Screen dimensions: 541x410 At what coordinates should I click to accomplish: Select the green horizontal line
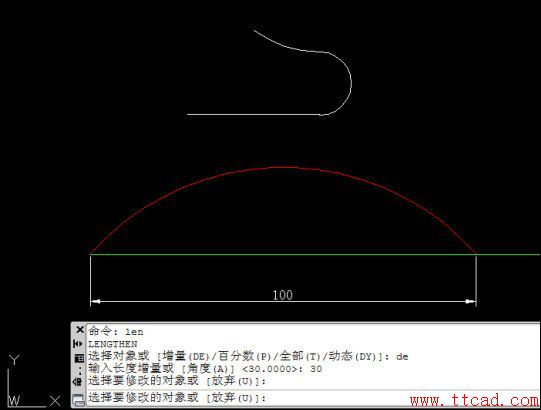pyautogui.click(x=314, y=255)
